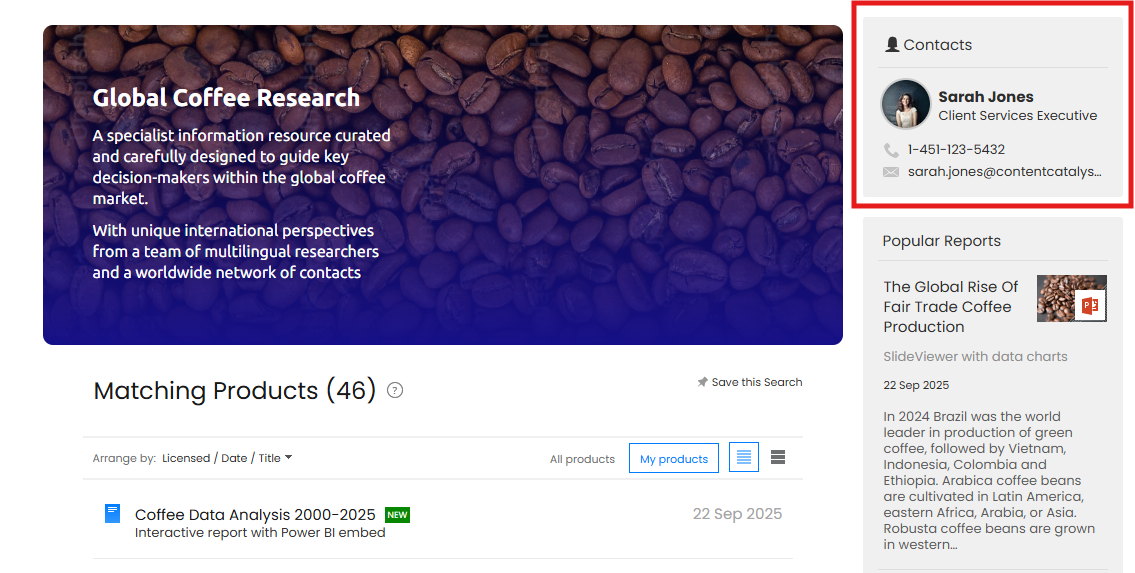This screenshot has height=573, width=1135.
Task: Click the Save this Search link
Action: [x=756, y=382]
